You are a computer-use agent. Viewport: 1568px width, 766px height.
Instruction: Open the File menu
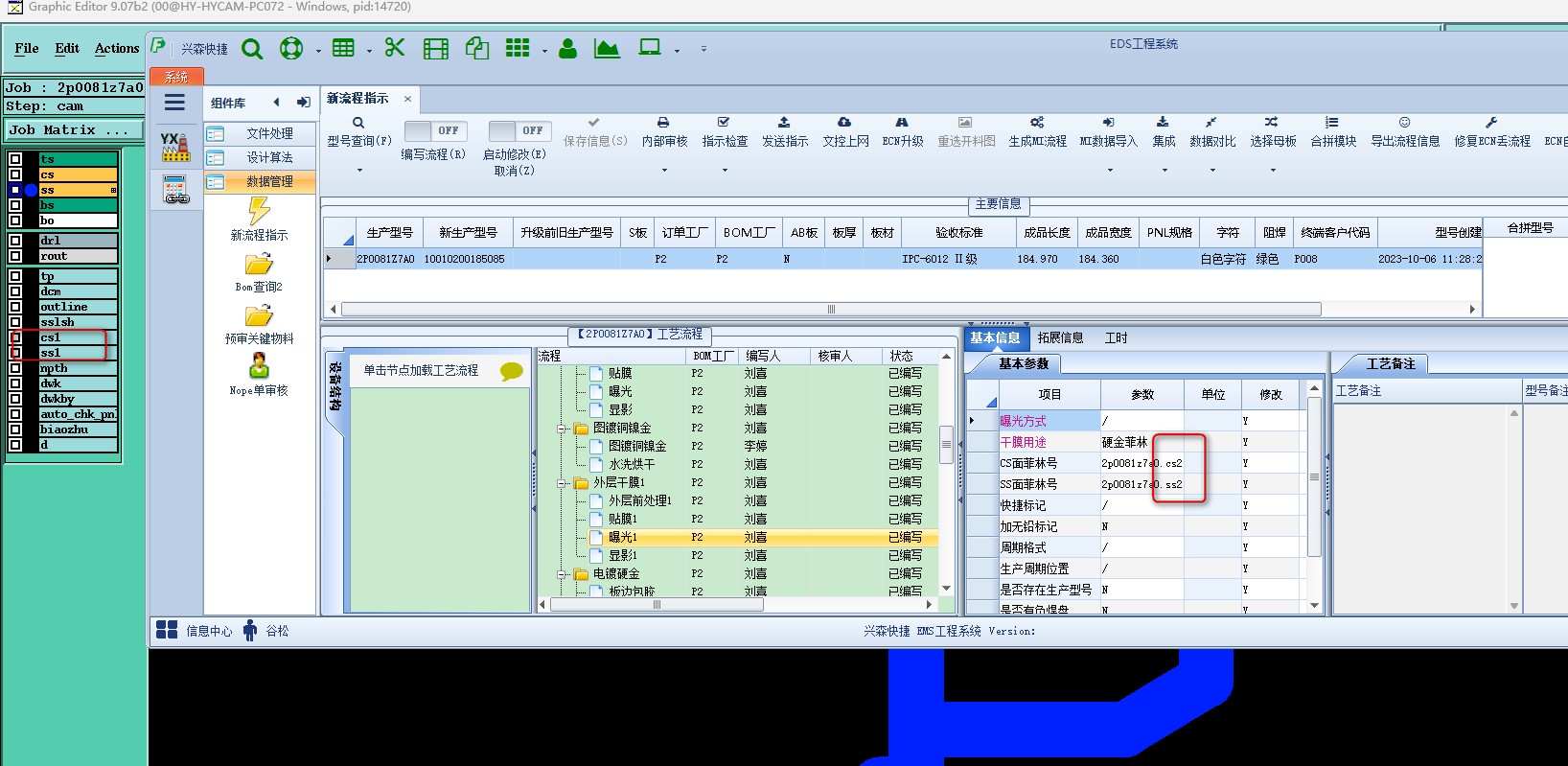pyautogui.click(x=27, y=48)
